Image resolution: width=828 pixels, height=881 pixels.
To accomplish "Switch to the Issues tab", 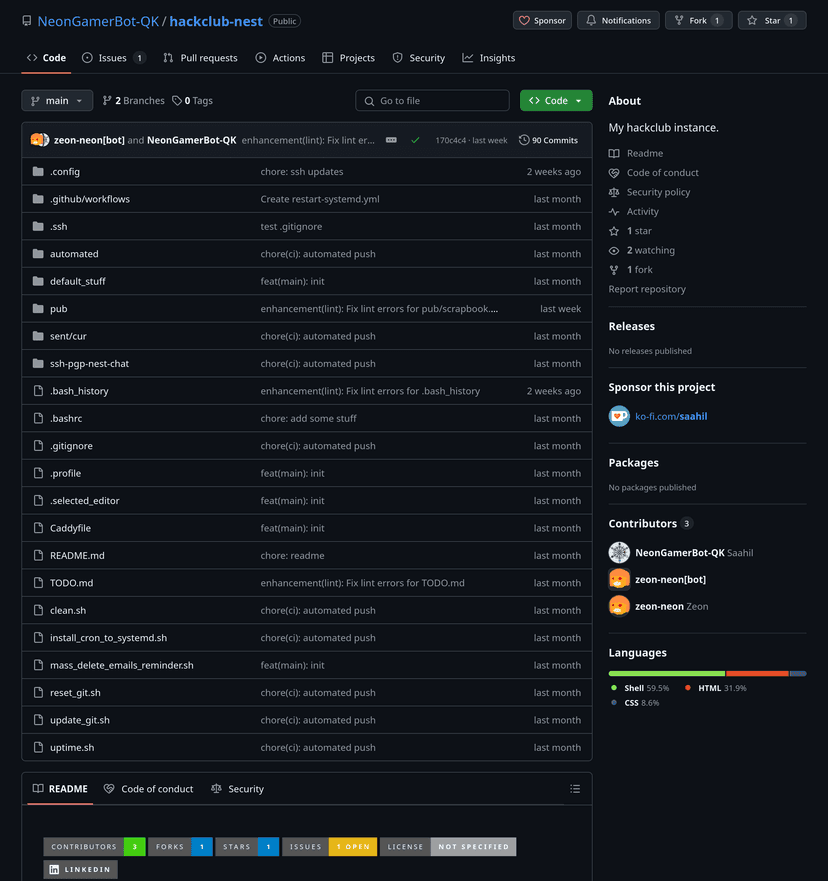I will coord(114,58).
